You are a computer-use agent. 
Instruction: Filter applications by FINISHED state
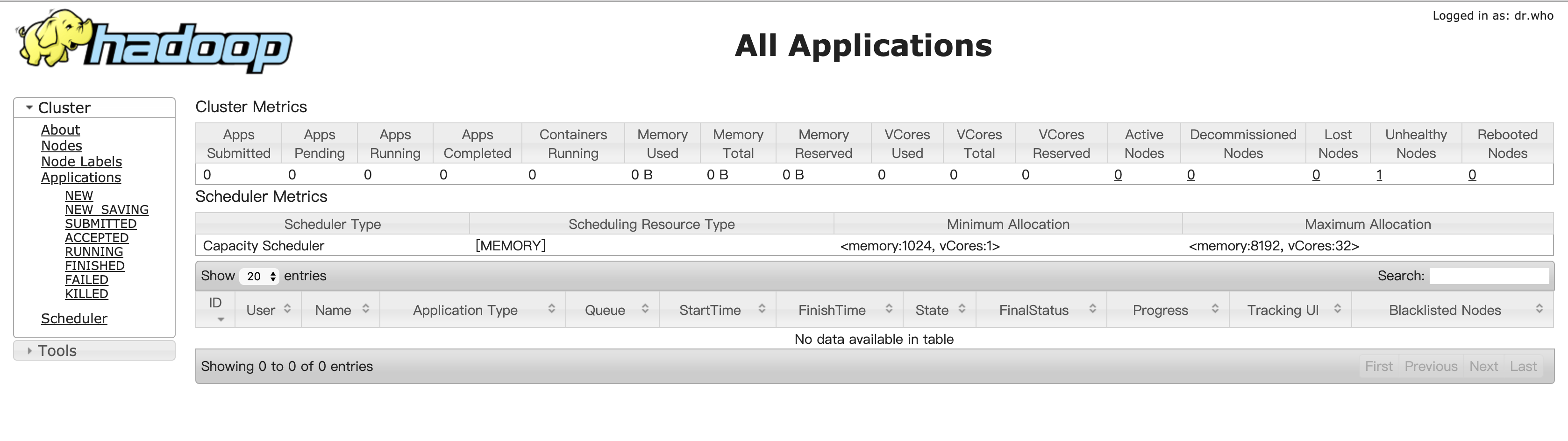[x=94, y=266]
